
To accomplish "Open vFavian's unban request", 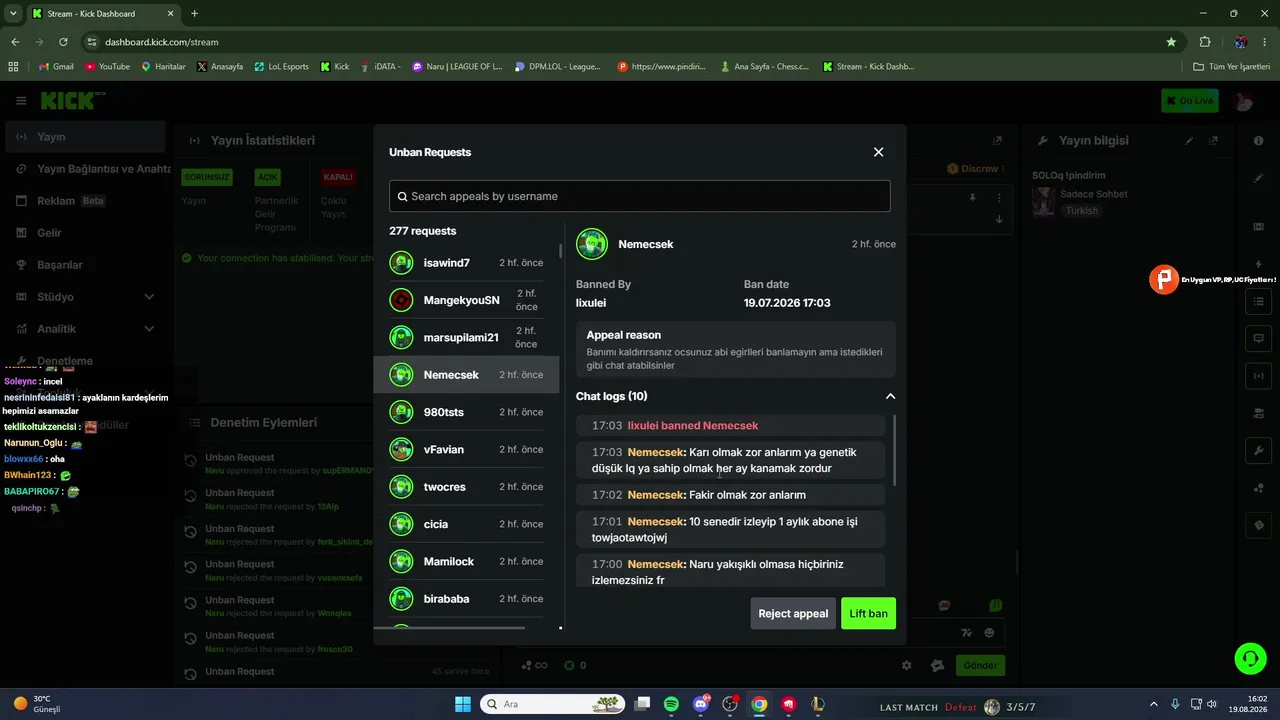I will point(466,449).
